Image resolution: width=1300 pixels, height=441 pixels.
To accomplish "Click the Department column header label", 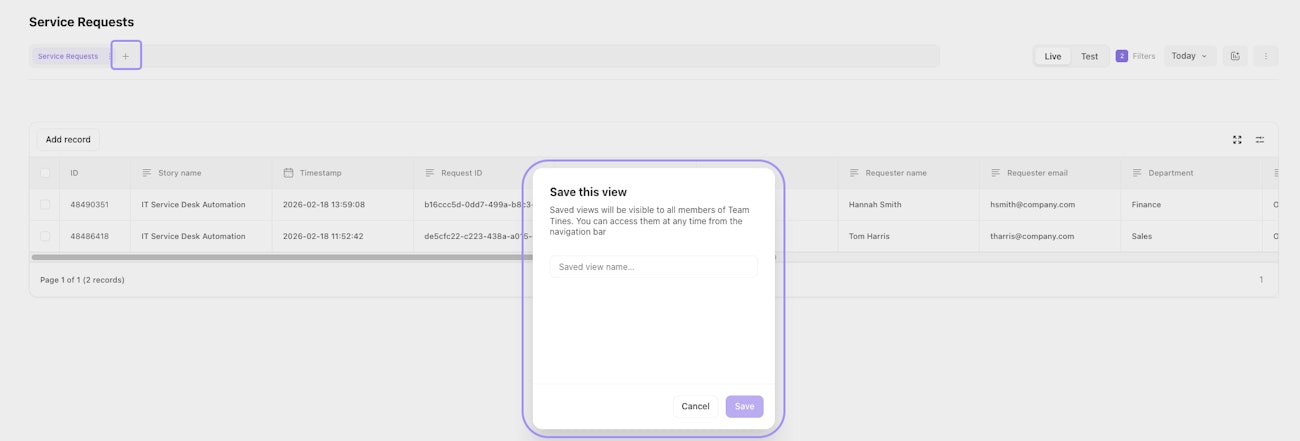I will tap(1170, 173).
